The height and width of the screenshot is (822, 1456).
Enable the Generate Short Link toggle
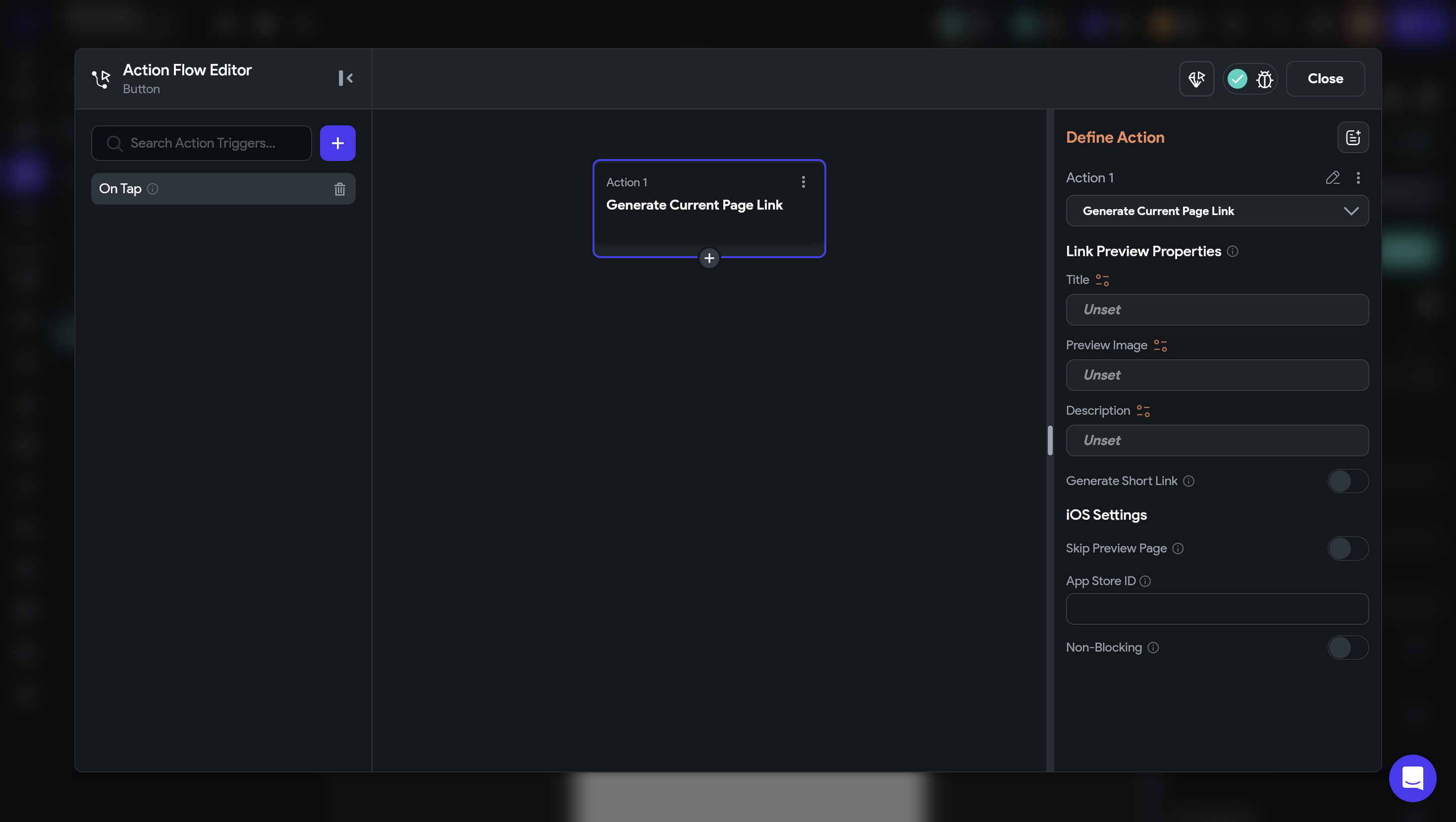click(1348, 481)
